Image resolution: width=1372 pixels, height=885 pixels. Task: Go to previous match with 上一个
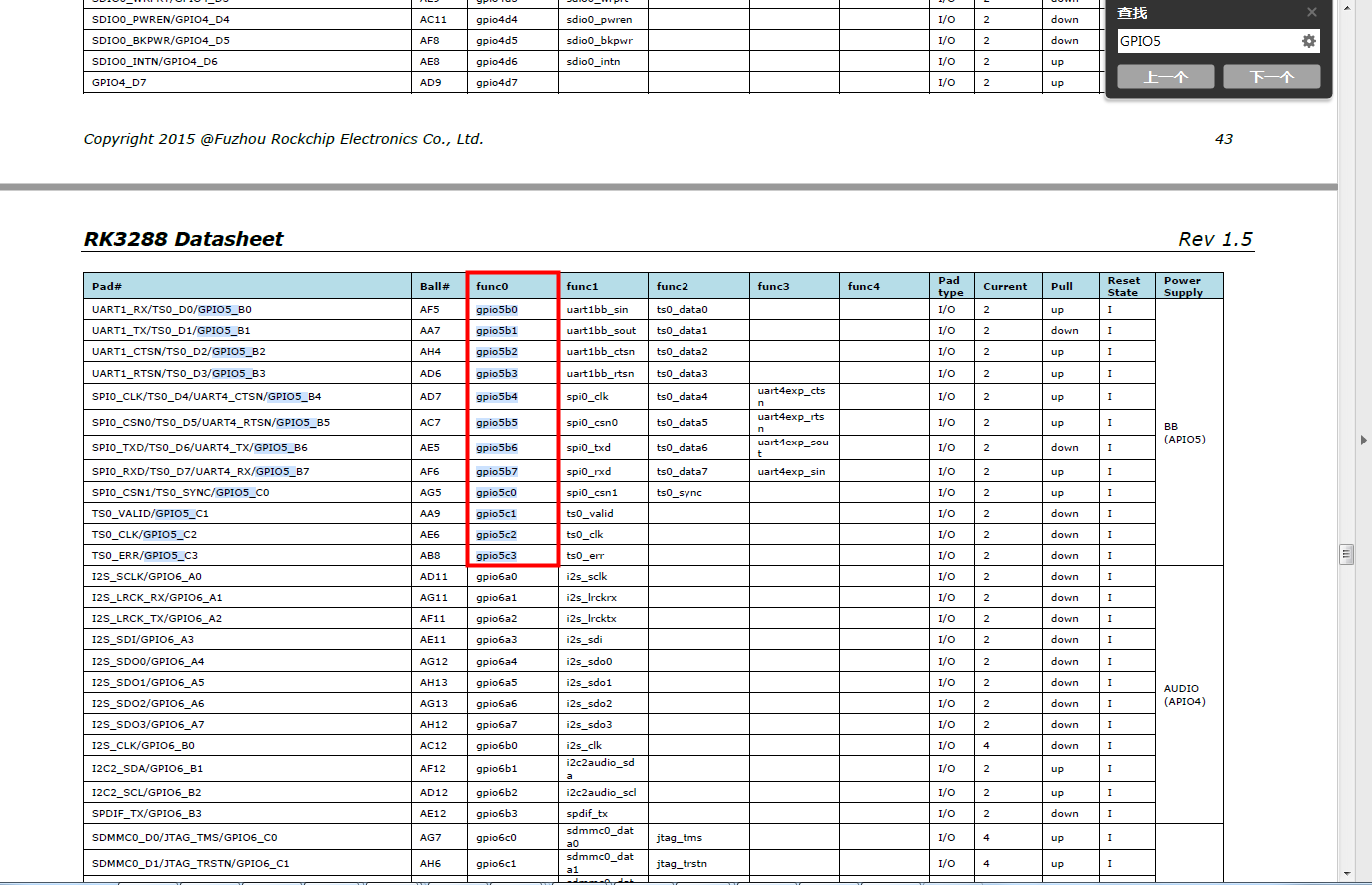(x=1166, y=77)
